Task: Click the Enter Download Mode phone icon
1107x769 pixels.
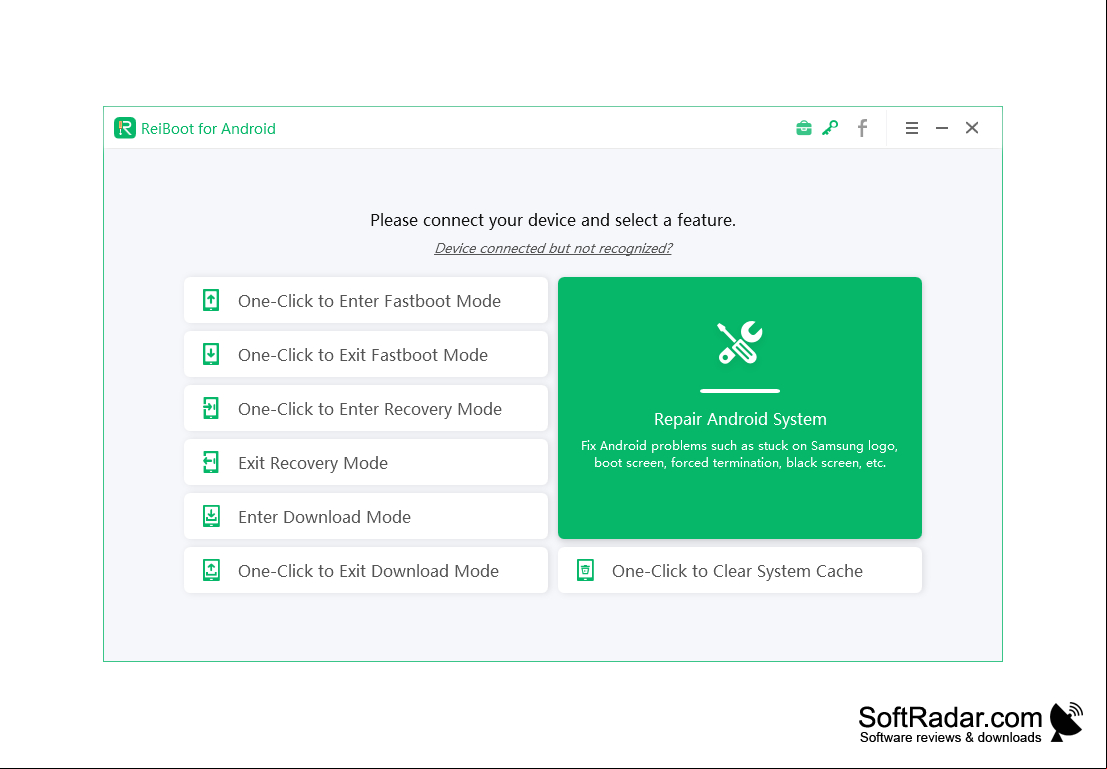Action: point(211,516)
